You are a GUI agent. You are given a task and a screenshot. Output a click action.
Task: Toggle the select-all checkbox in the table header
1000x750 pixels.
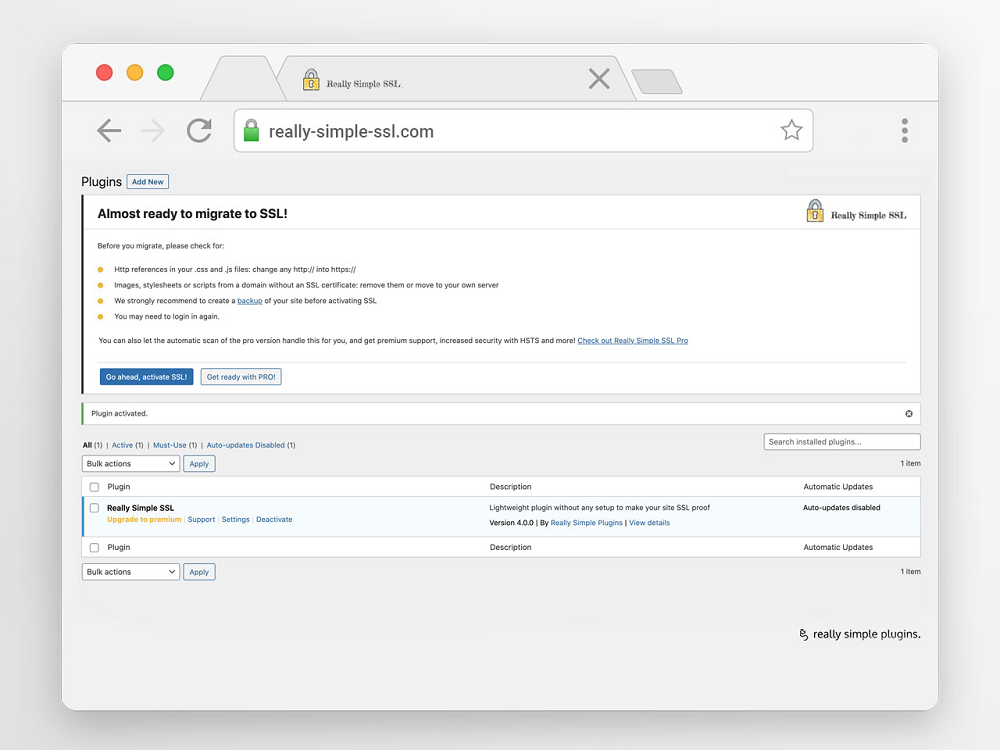[94, 487]
